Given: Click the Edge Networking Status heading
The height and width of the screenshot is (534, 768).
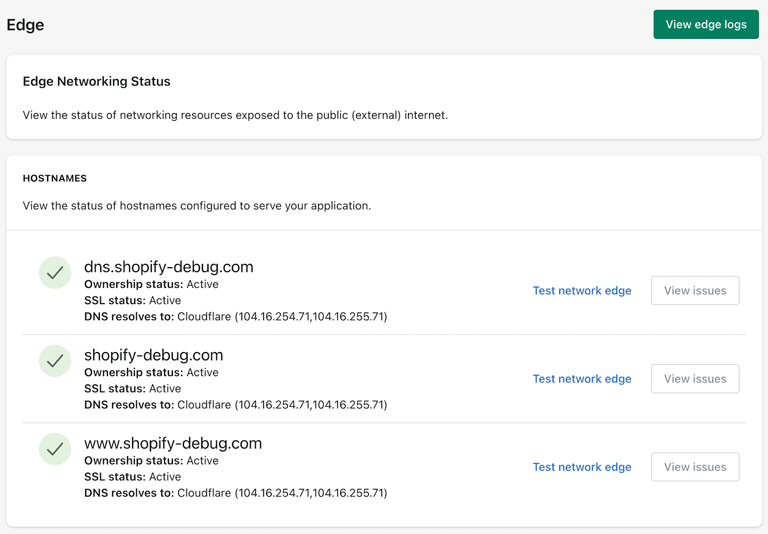Looking at the screenshot, I should pos(96,81).
